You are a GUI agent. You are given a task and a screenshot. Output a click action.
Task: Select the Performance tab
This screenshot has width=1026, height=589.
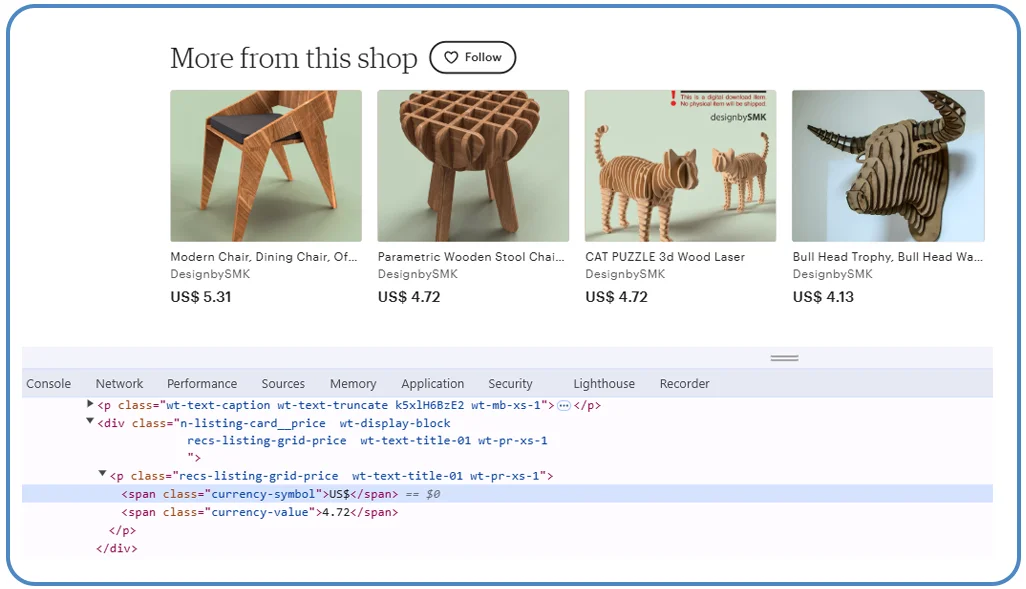[202, 383]
